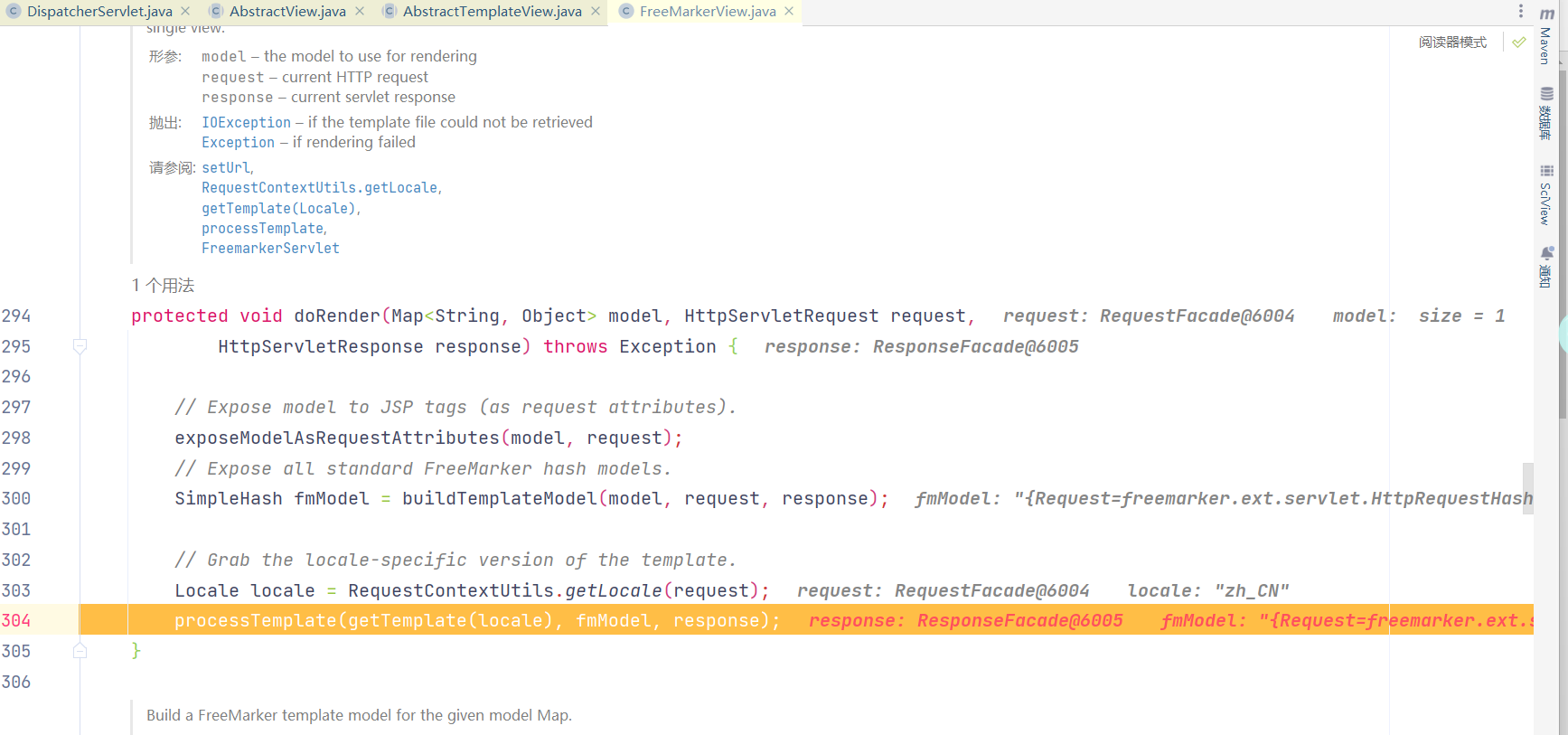Click the doRender method name

coord(336,316)
